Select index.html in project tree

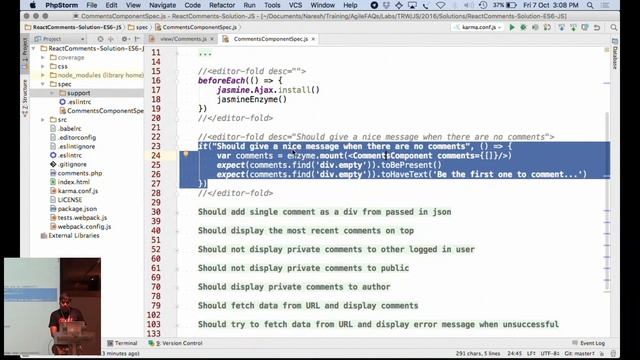click(73, 182)
